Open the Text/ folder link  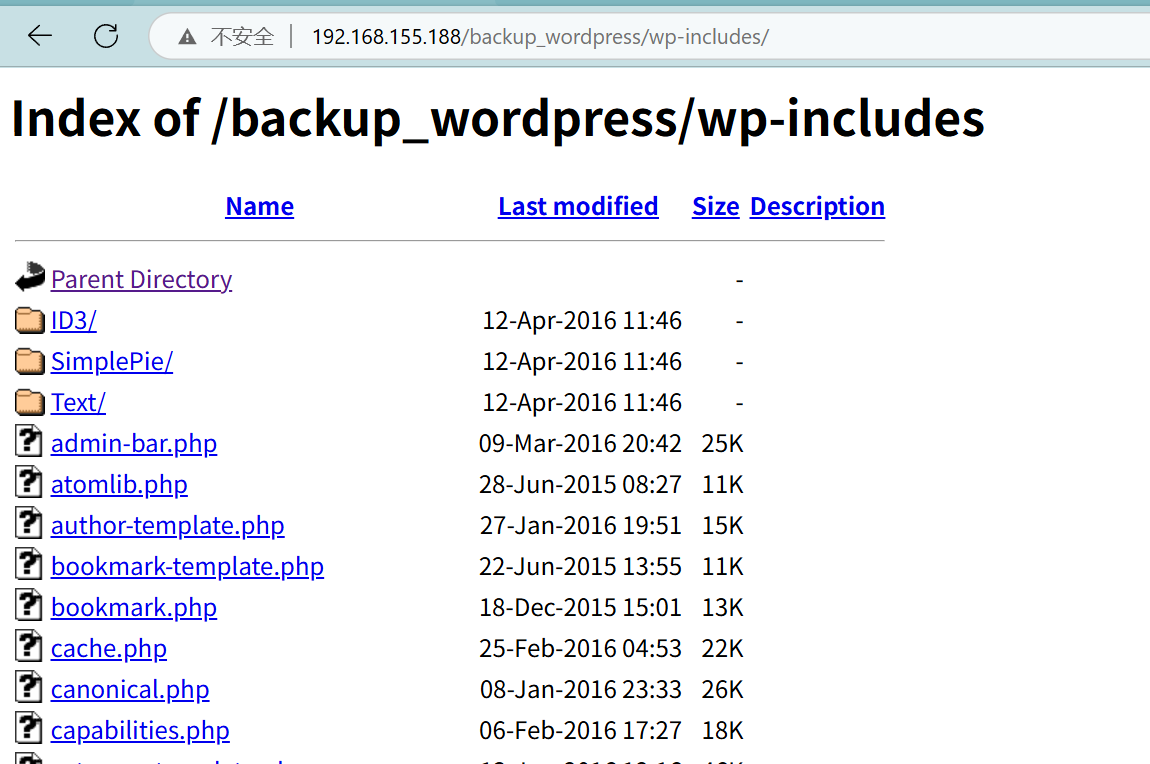pyautogui.click(x=78, y=403)
